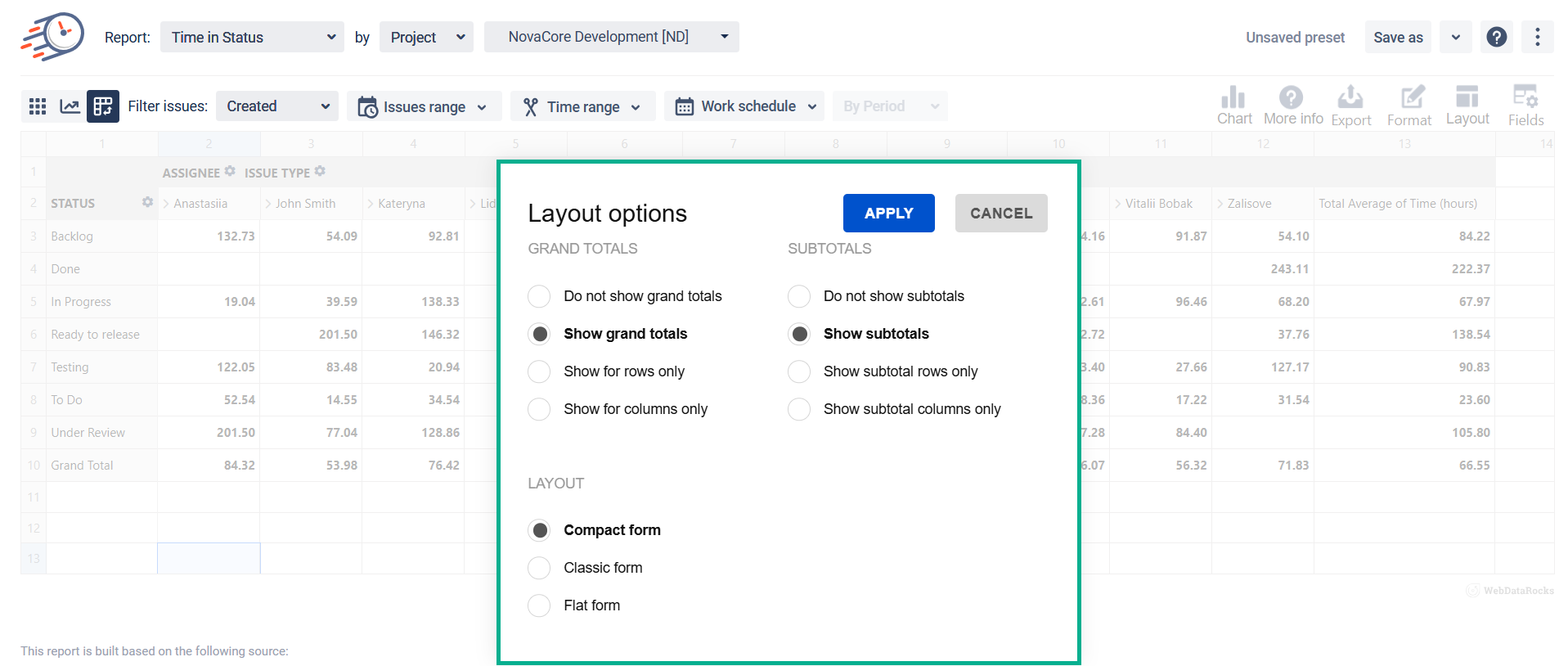1568x666 pixels.
Task: Open the Chart toolbar icon
Action: [x=1233, y=106]
